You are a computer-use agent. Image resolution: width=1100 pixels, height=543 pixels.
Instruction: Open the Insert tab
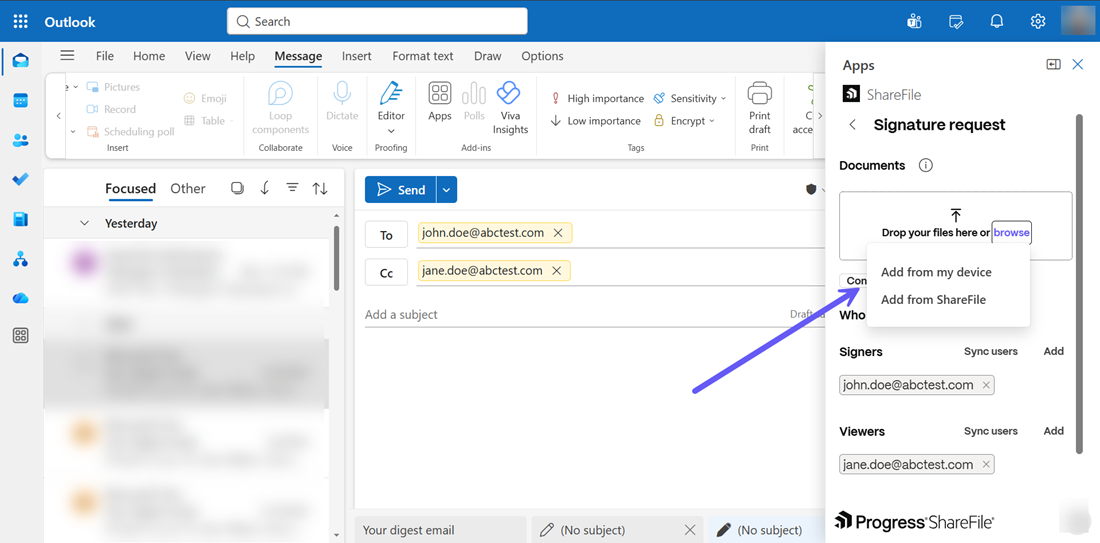click(x=357, y=56)
